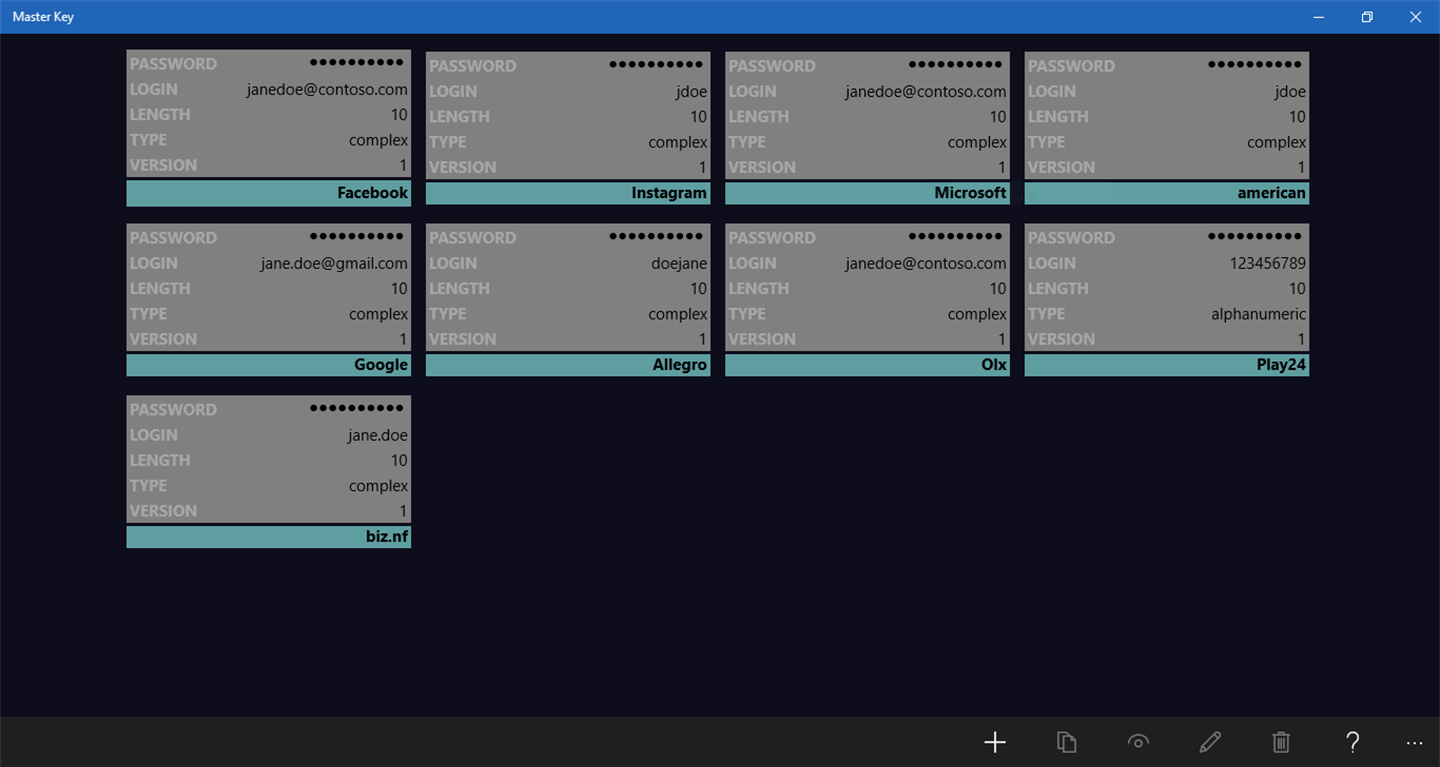The width and height of the screenshot is (1440, 767).
Task: Edit entry using the pencil icon
Action: click(1209, 741)
